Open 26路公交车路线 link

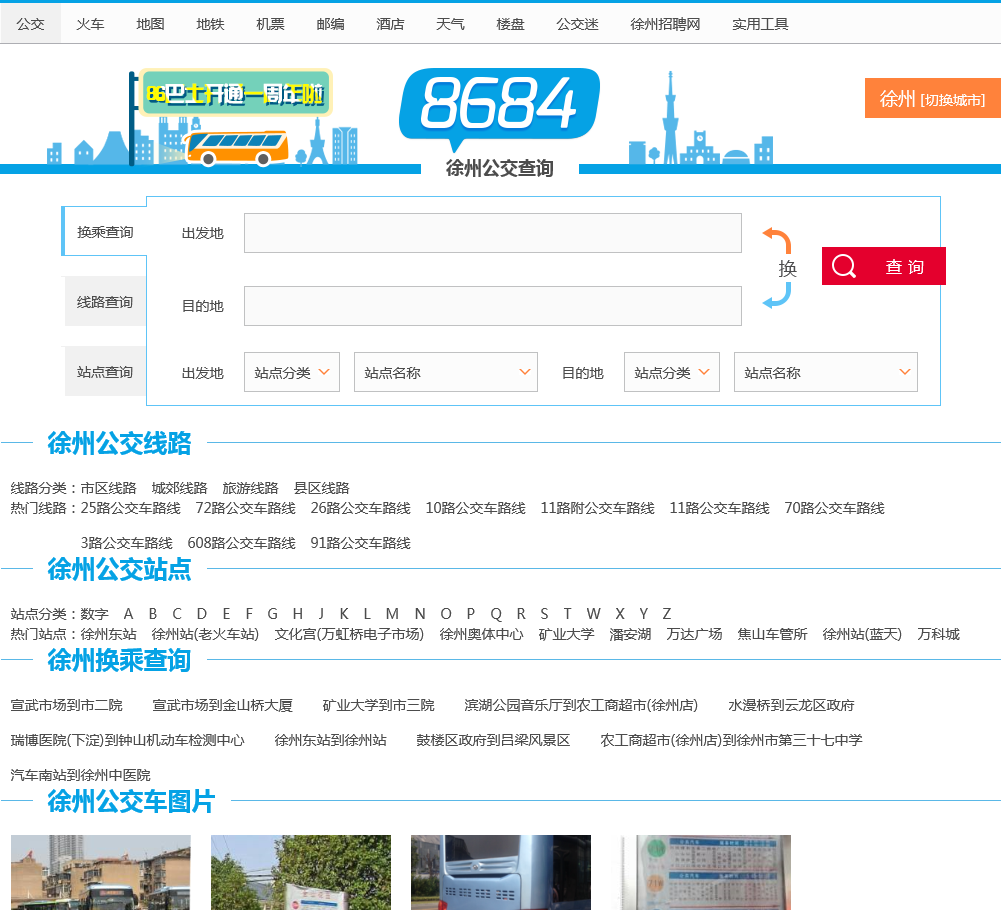(360, 508)
